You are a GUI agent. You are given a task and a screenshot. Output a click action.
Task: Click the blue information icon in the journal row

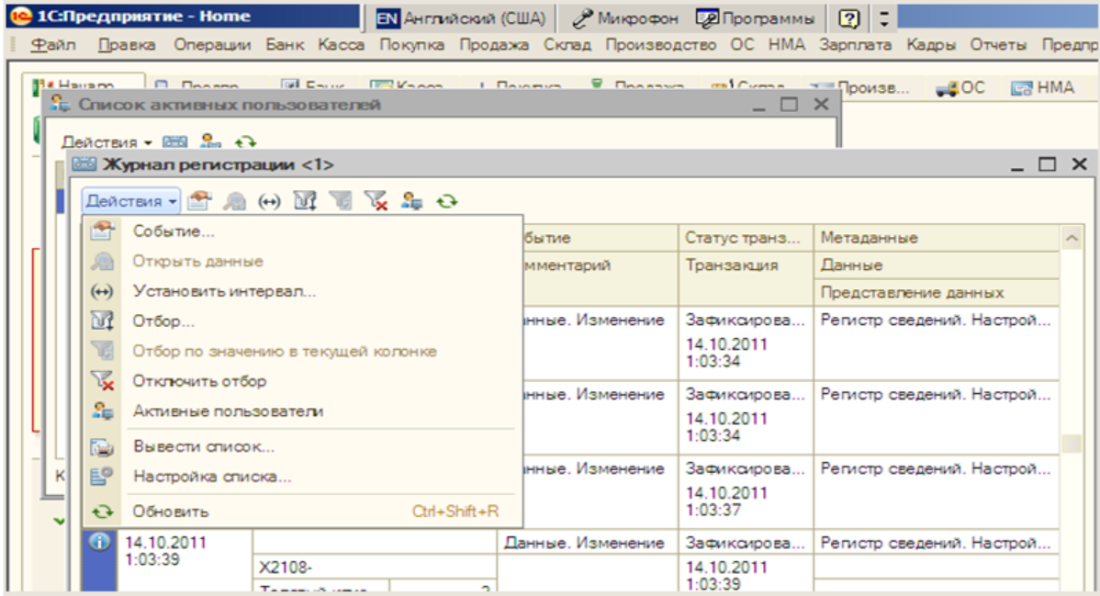point(100,541)
